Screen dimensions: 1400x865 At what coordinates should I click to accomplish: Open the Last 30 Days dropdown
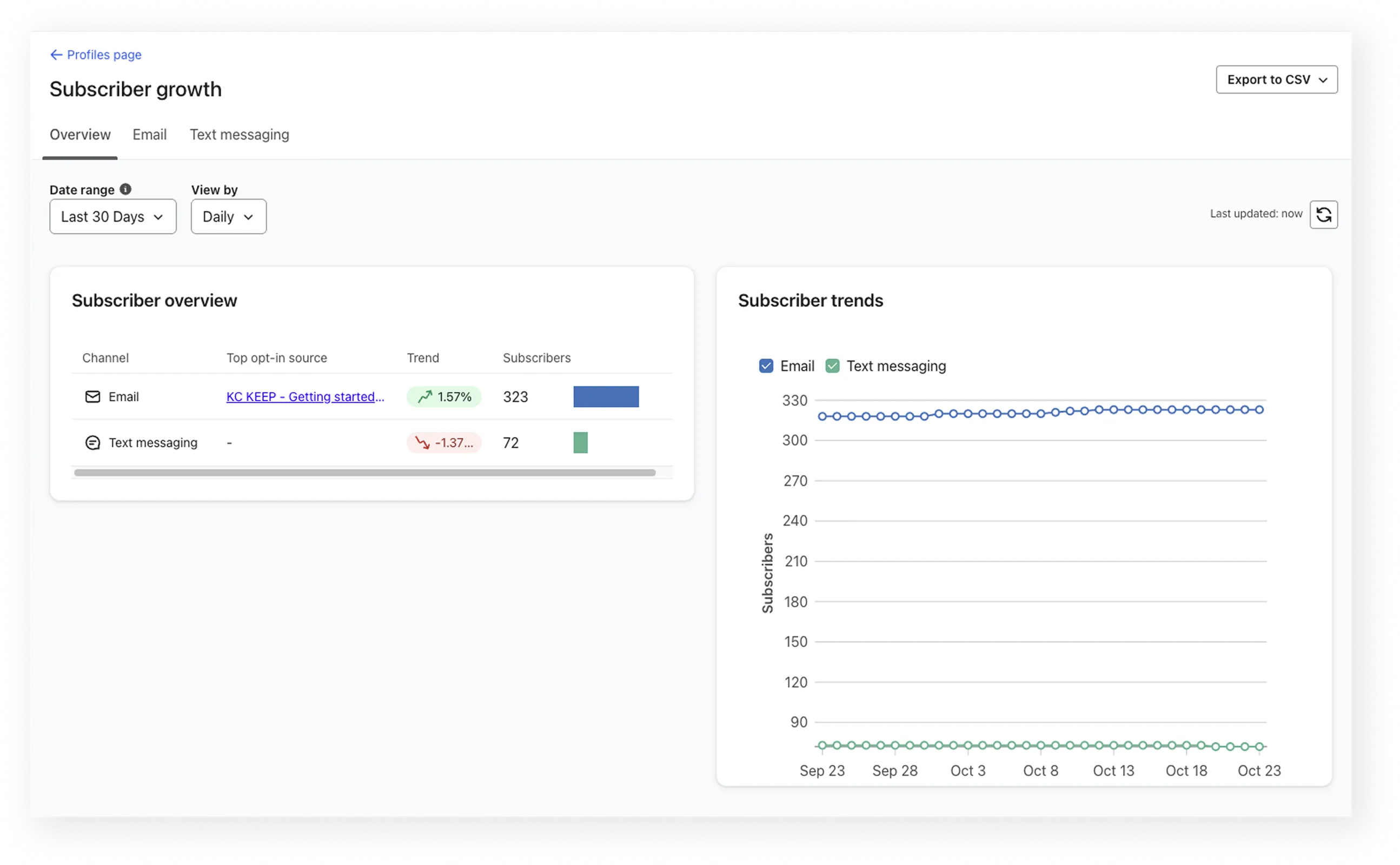point(112,217)
